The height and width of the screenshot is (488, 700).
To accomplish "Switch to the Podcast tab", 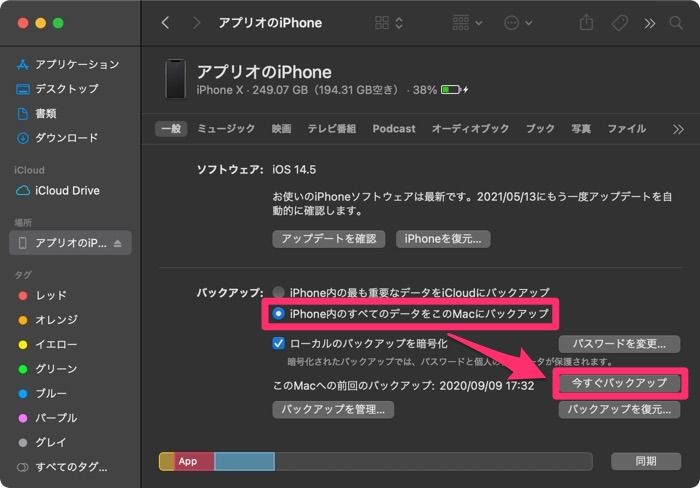I will click(x=394, y=129).
